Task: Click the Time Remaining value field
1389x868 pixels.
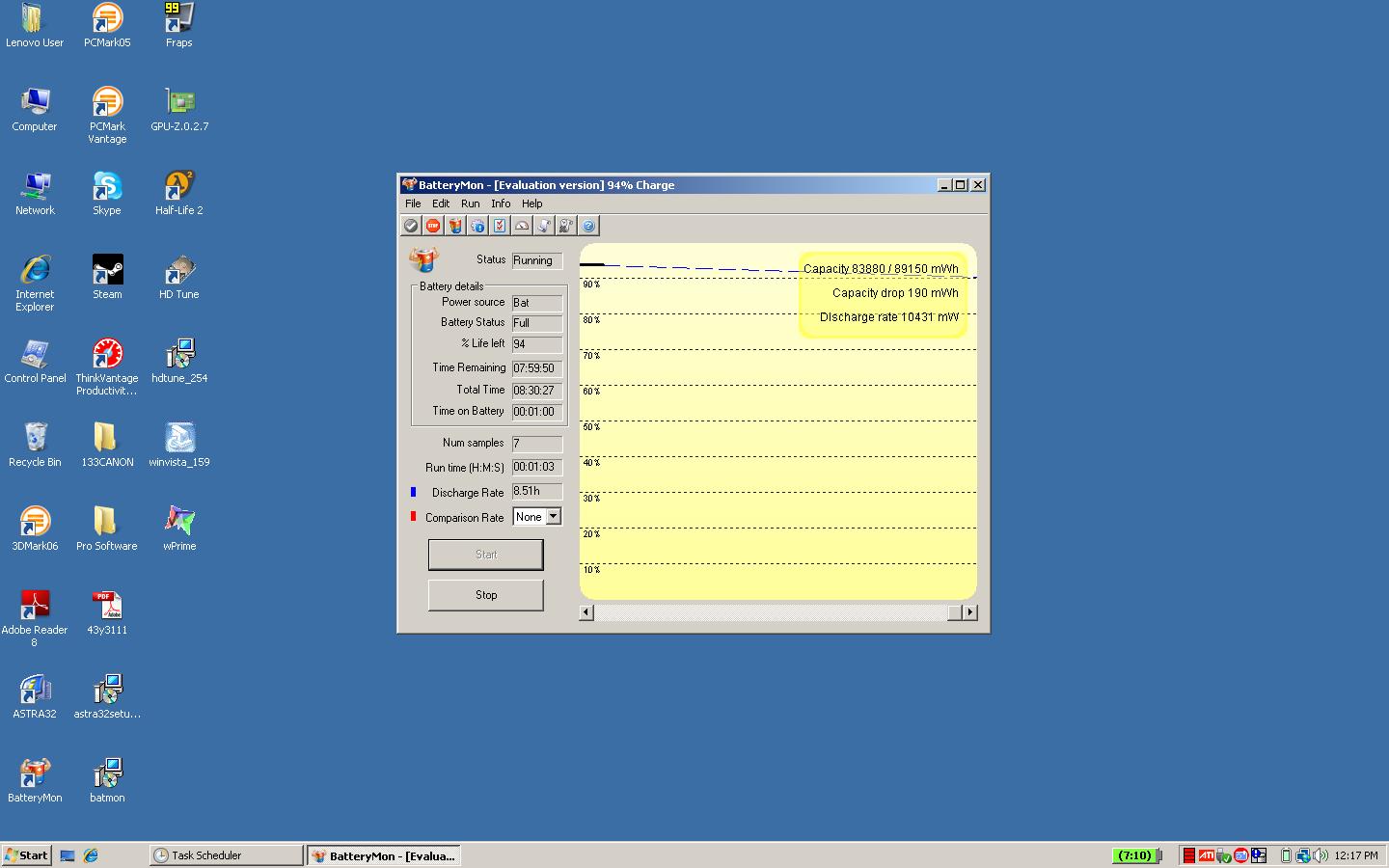Action: 537,368
